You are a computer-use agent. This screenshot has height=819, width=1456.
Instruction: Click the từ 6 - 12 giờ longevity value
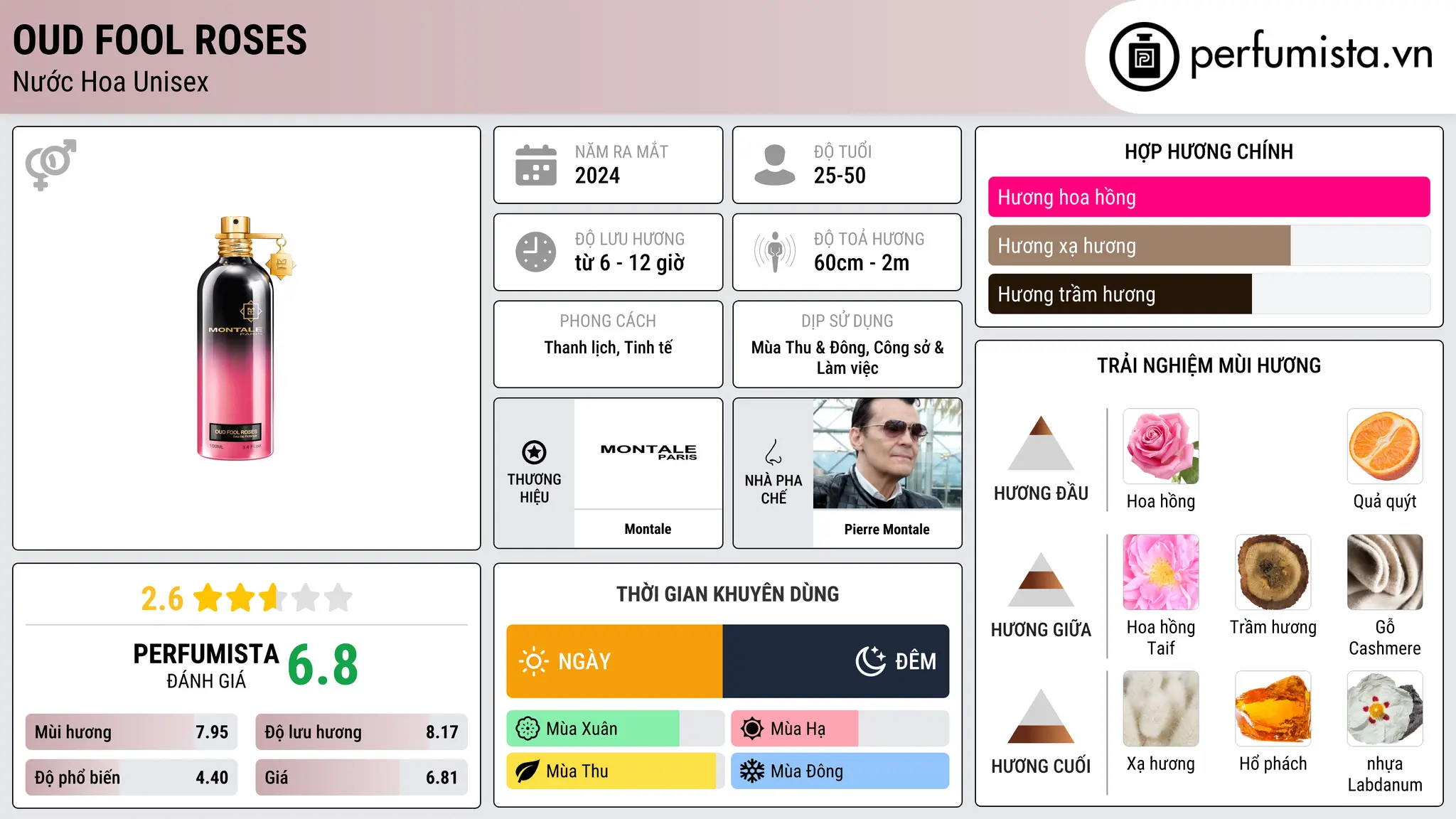point(630,263)
